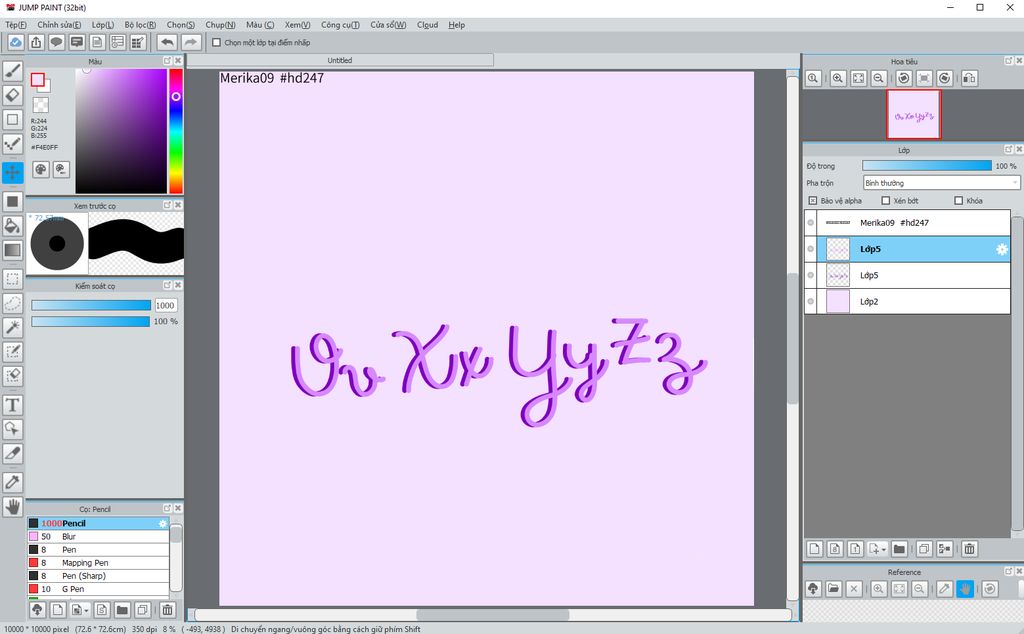Open the add-brush dropdown arrow in the brush panel
Viewport: 1024px width, 634px height.
(x=86, y=611)
